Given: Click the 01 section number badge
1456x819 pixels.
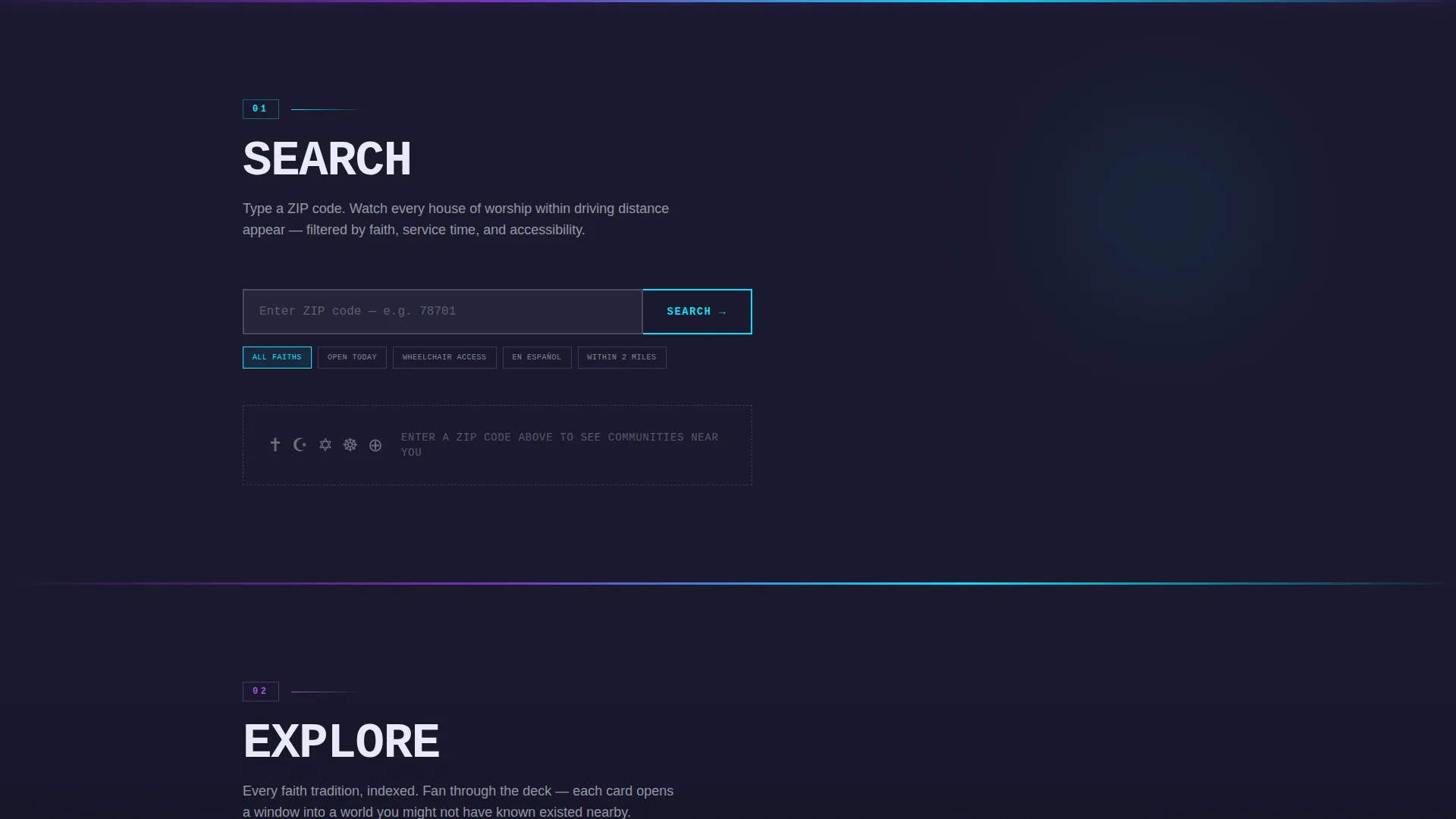Looking at the screenshot, I should 261,109.
